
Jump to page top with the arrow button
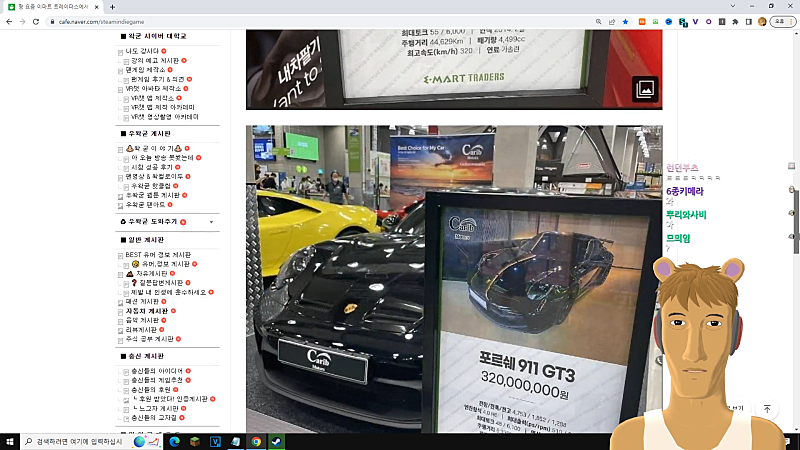[x=767, y=409]
